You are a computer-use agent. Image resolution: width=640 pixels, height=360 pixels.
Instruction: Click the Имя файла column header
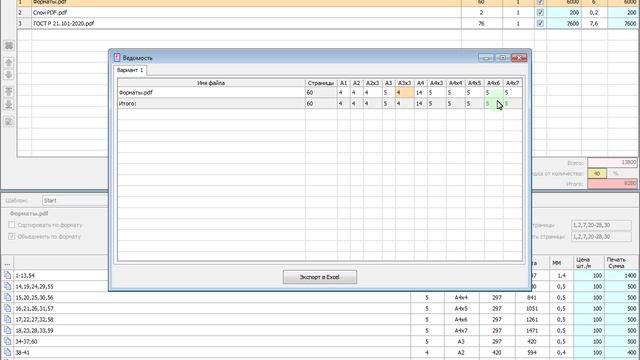click(x=211, y=83)
